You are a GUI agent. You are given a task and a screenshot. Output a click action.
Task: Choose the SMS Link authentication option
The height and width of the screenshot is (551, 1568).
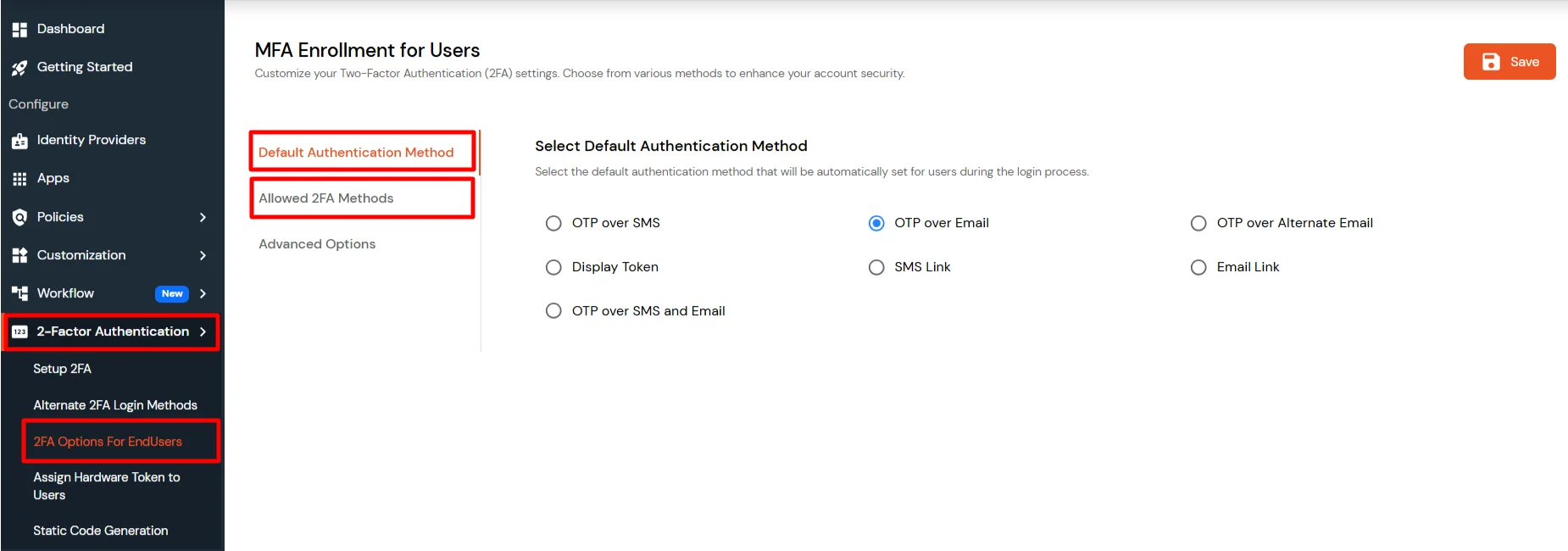[876, 267]
